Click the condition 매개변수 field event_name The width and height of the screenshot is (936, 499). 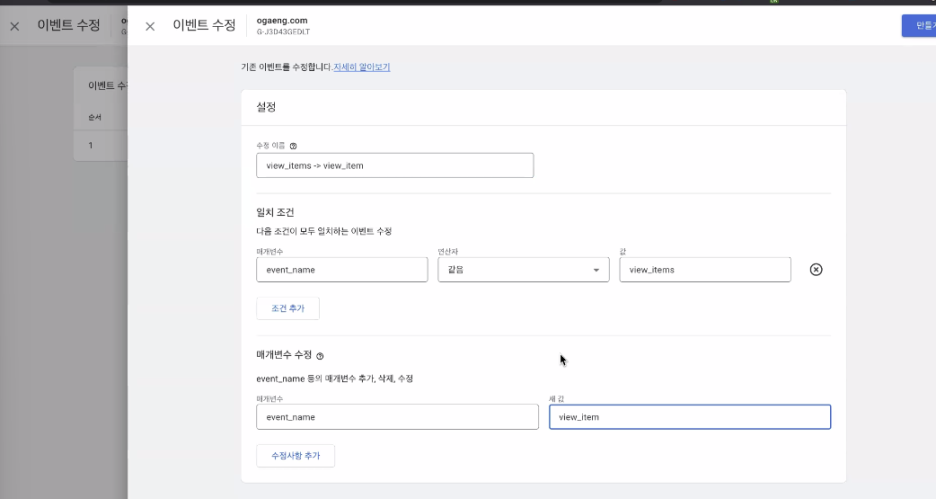pyautogui.click(x=342, y=270)
